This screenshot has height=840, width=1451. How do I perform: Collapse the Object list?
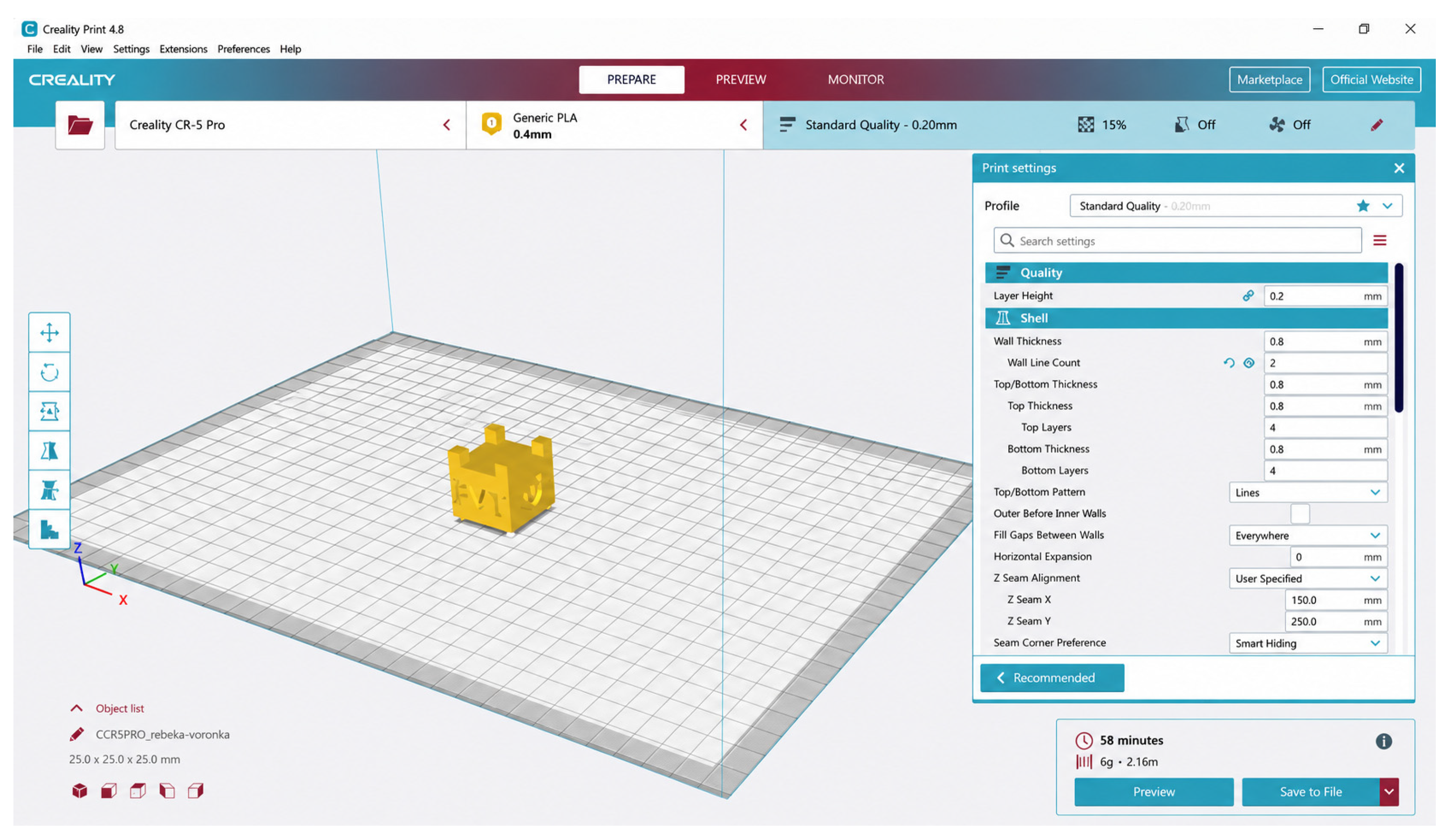tap(76, 708)
